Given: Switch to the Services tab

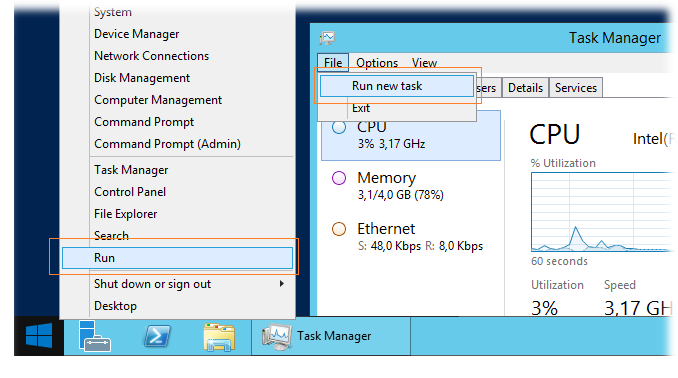Looking at the screenshot, I should 576,88.
